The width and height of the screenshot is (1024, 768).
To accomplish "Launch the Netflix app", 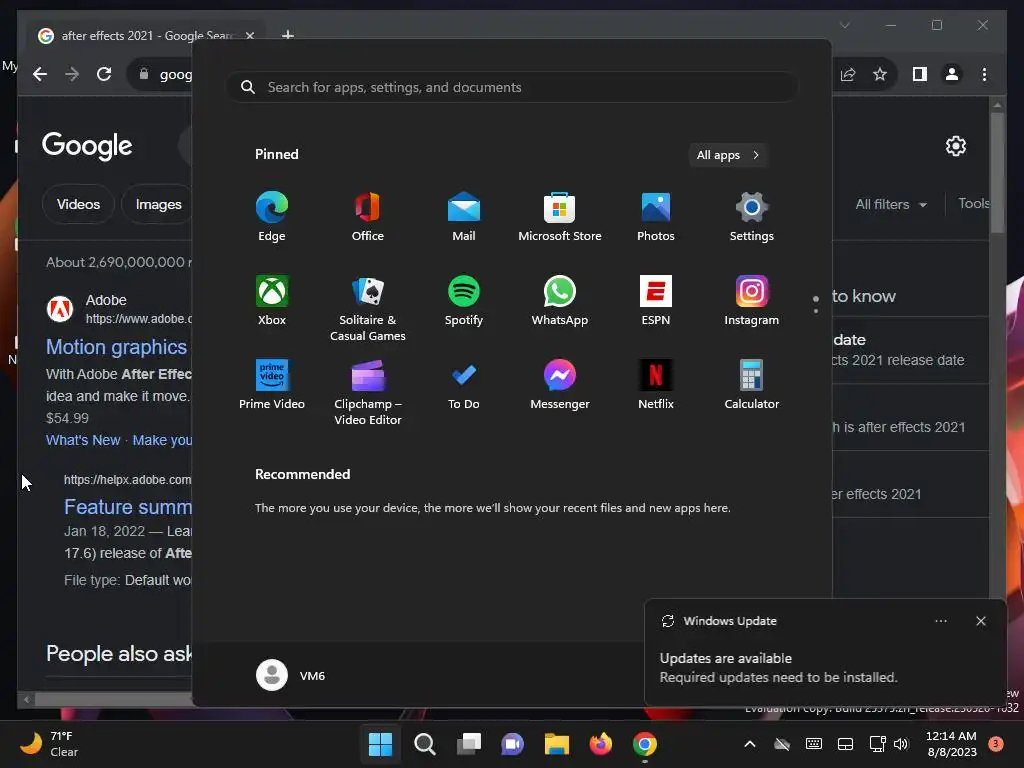I will pyautogui.click(x=656, y=385).
